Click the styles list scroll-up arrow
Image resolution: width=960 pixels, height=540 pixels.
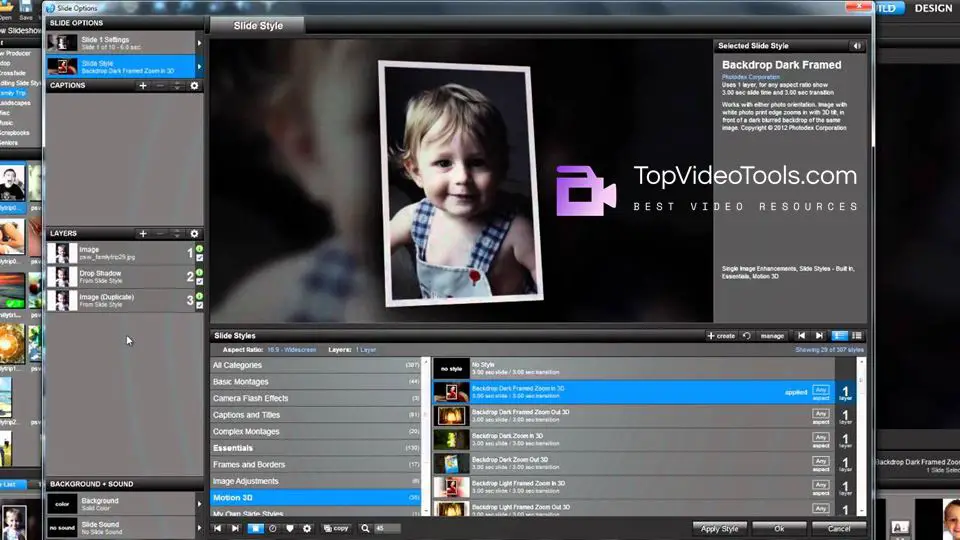point(861,362)
